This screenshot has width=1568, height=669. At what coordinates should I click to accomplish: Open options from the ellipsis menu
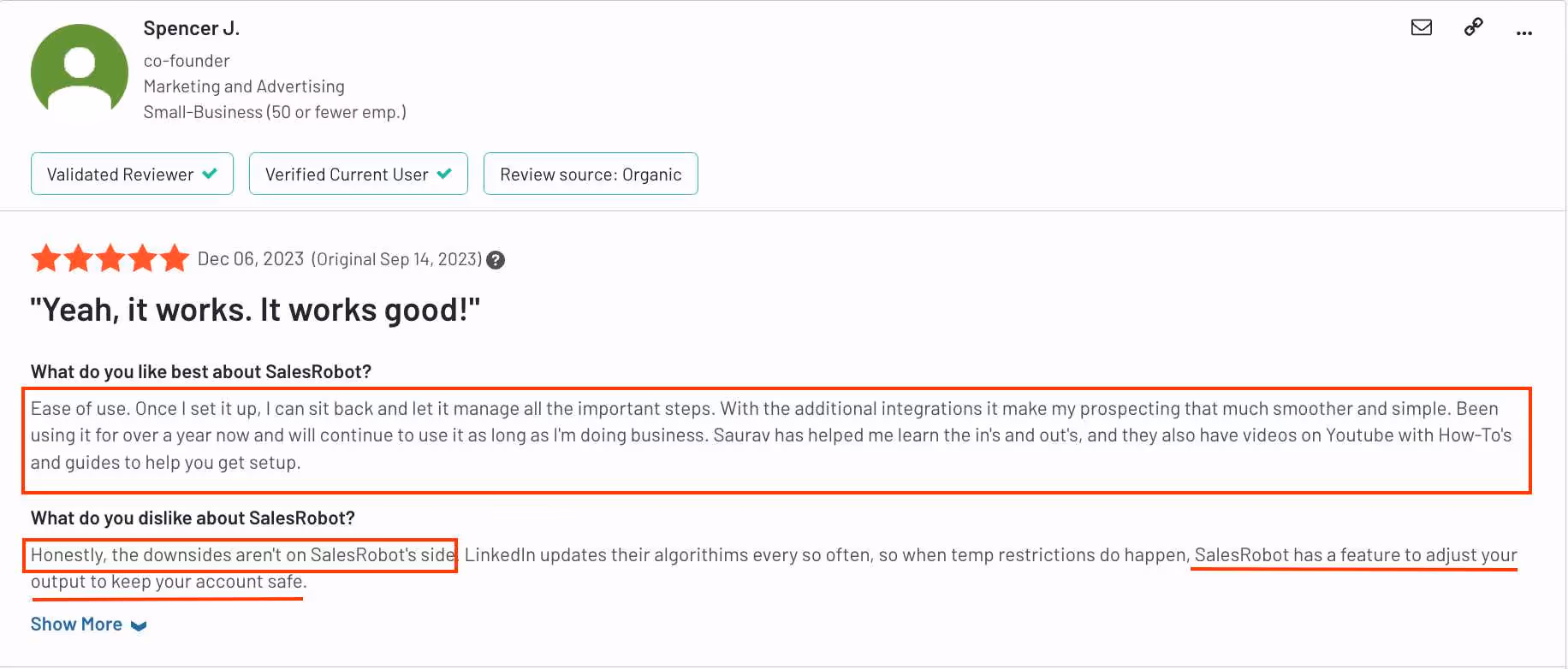pyautogui.click(x=1524, y=33)
